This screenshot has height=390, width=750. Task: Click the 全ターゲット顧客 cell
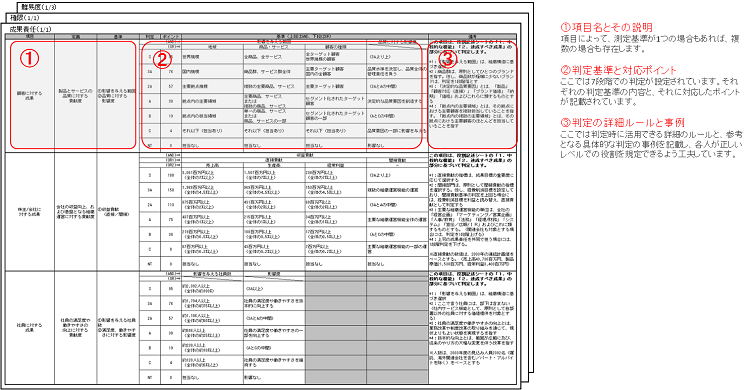(x=336, y=57)
